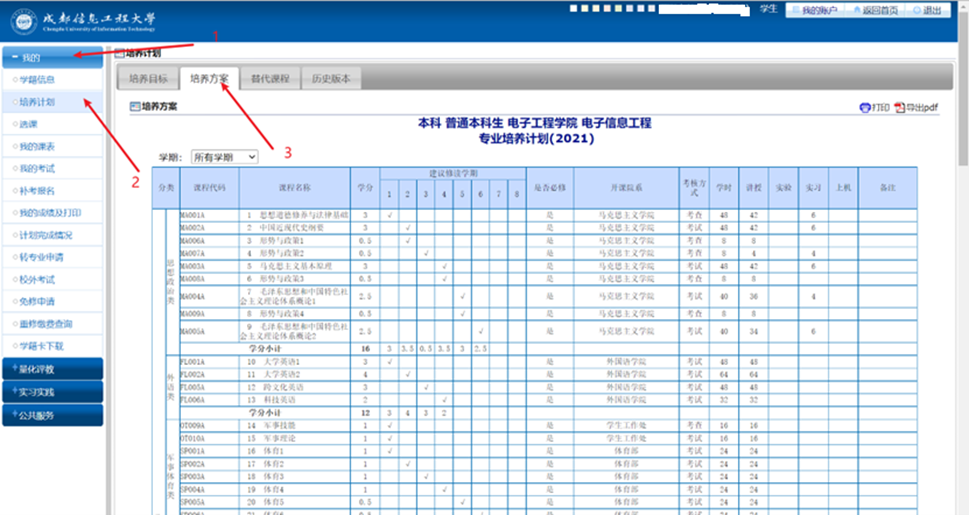Open 选课 in the sidebar

[x=29, y=124]
